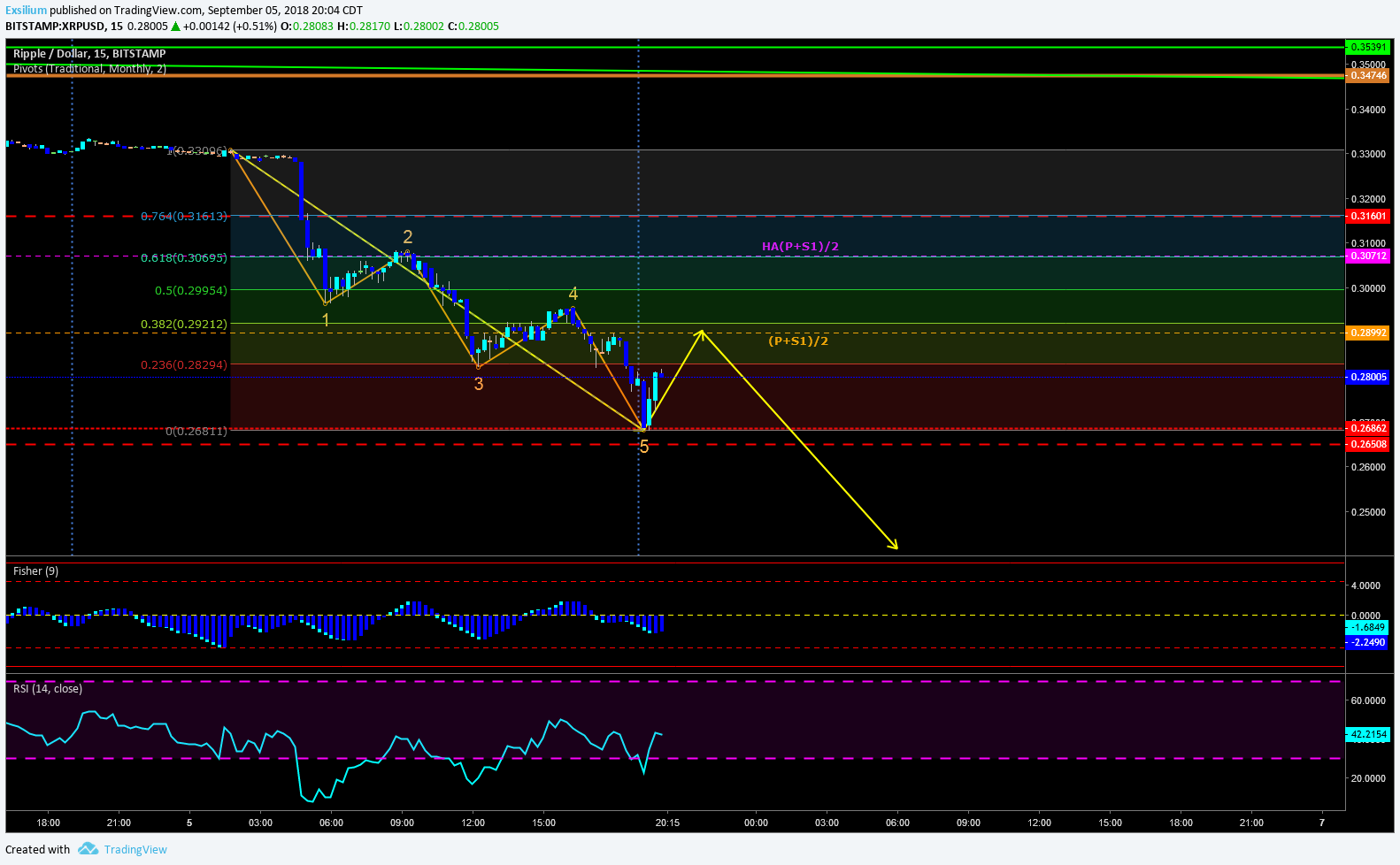The image size is (1400, 865).
Task: Click the Fisher value tag -2.2490
Action: point(1367,642)
